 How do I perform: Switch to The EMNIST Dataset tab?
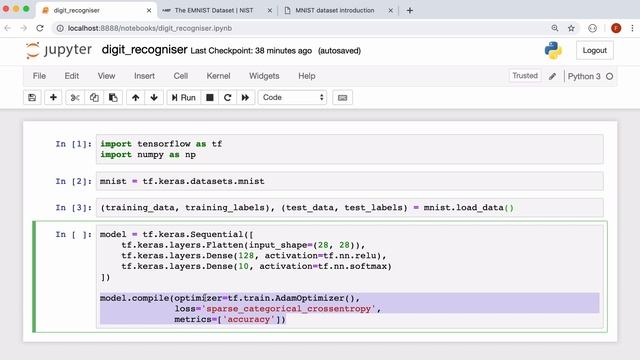point(213,10)
